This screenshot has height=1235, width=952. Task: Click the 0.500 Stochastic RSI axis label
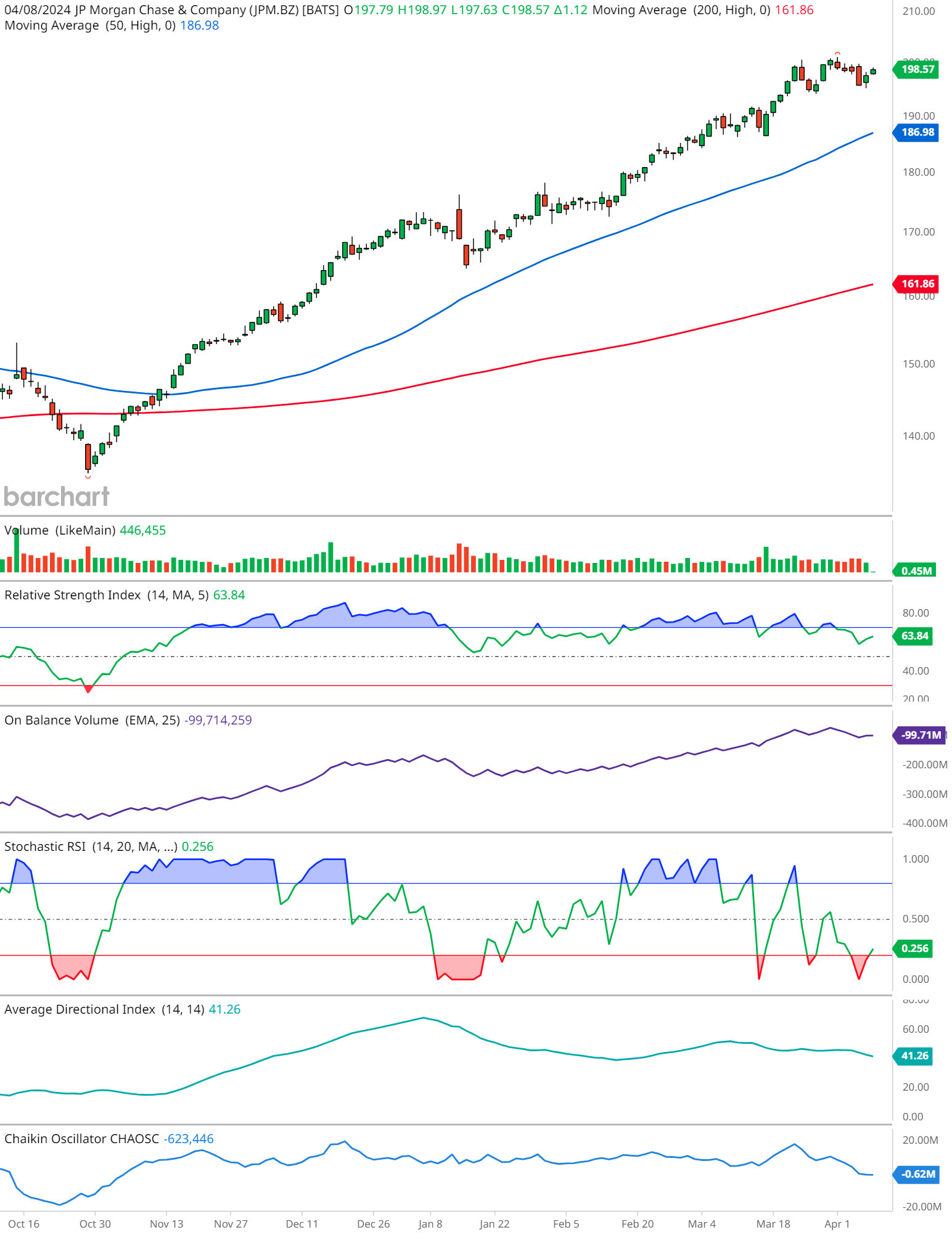[x=916, y=919]
